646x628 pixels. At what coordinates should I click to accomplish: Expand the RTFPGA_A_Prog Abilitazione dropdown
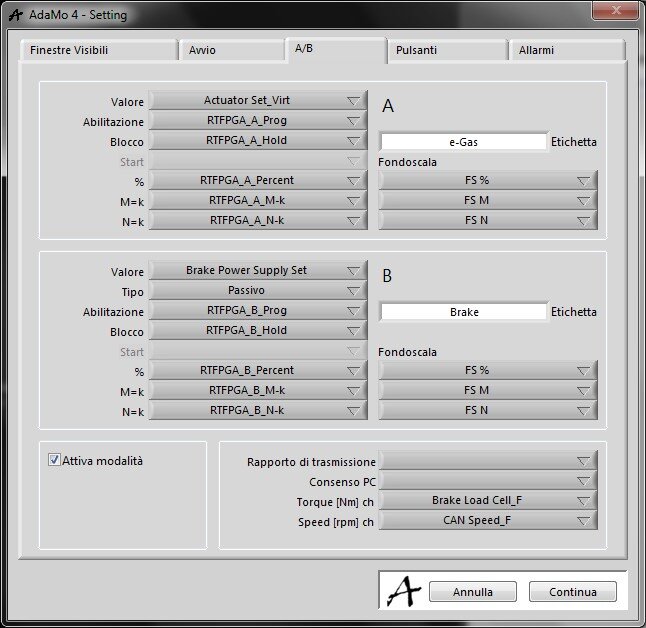(258, 121)
